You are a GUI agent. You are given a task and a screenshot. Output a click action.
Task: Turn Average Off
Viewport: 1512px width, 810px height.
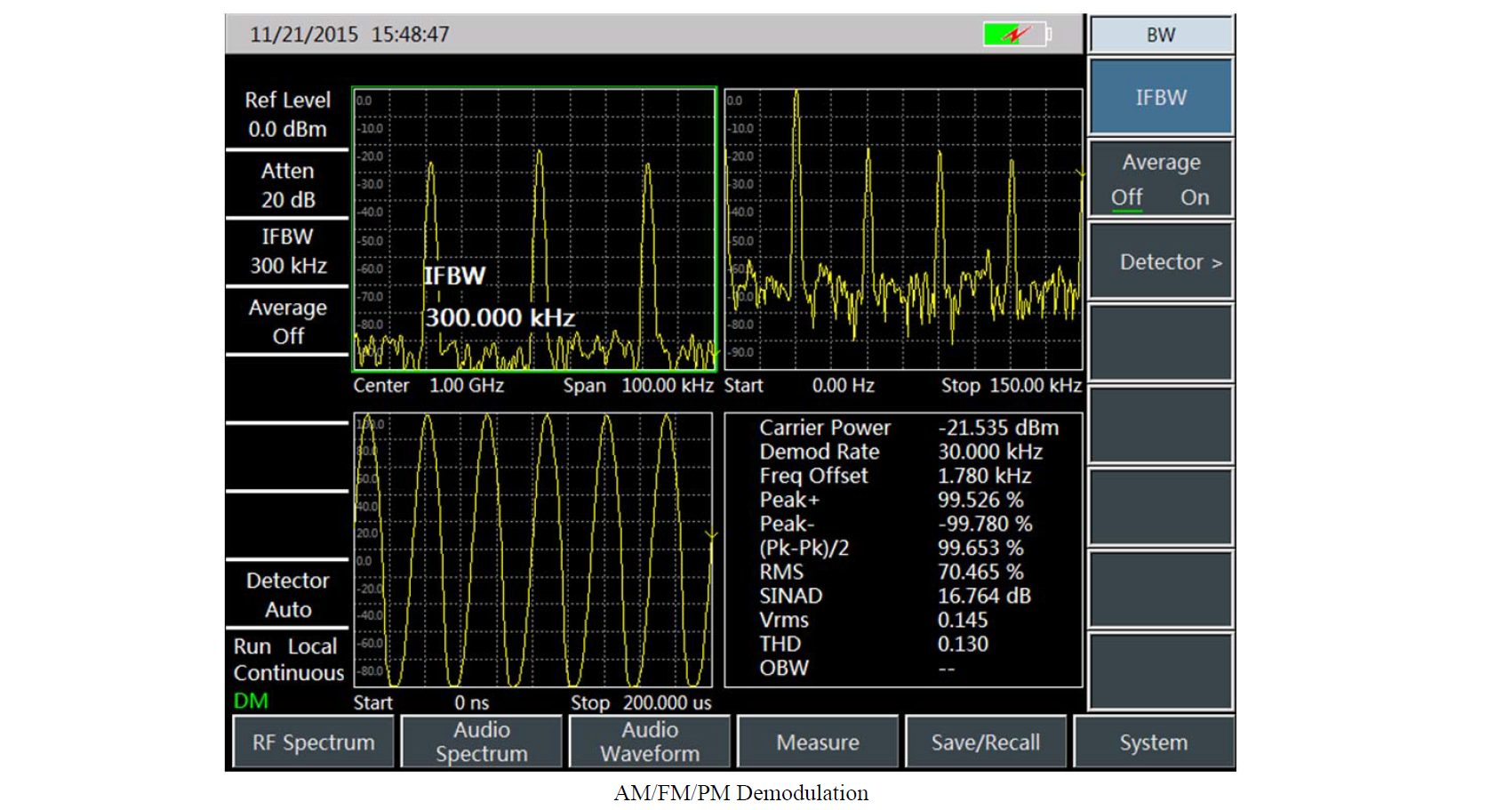point(1127,197)
